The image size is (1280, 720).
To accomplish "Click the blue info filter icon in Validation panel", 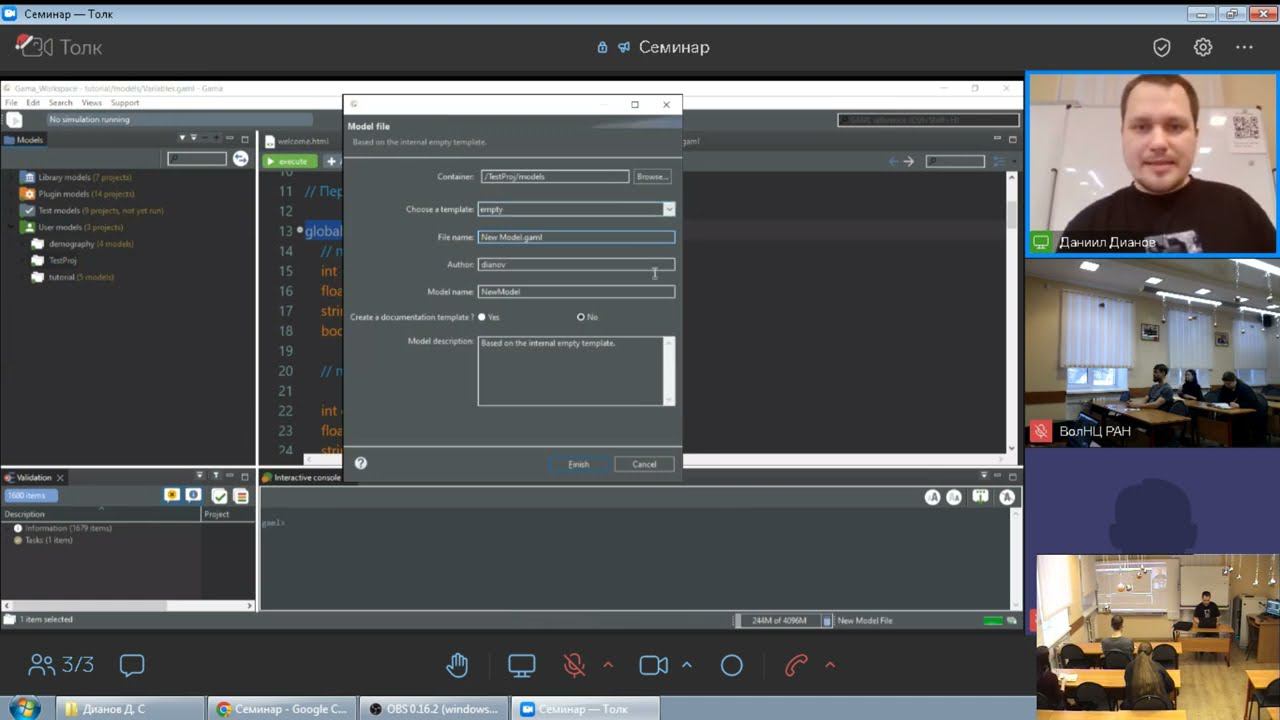I will [192, 495].
